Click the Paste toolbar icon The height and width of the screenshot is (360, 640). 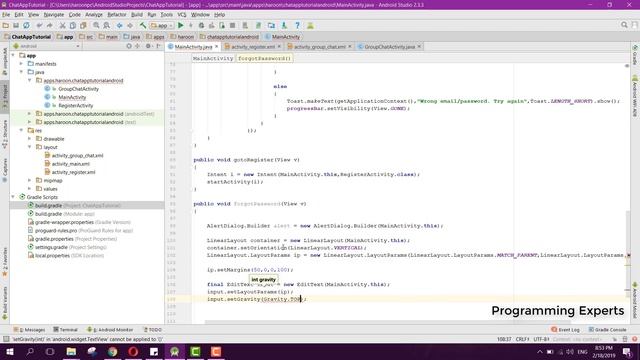click(x=83, y=25)
